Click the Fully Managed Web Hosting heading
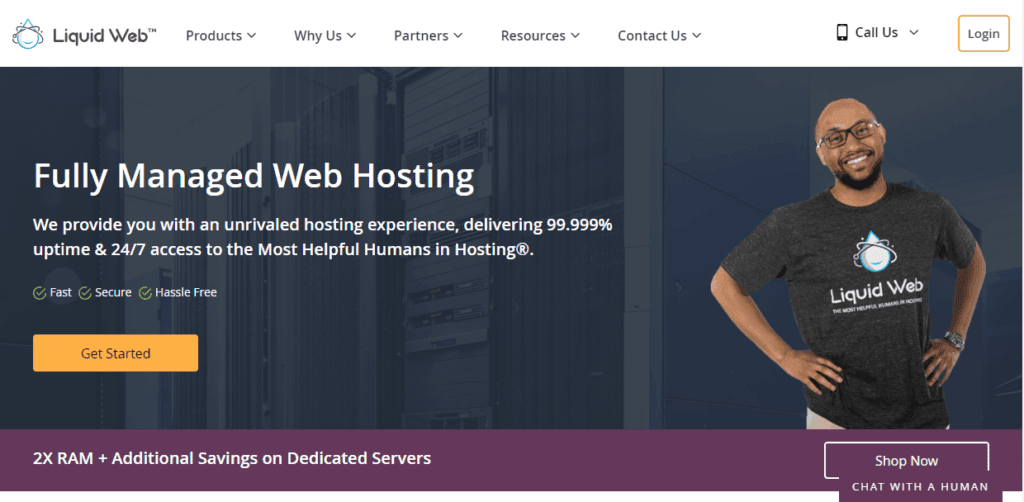 [253, 176]
